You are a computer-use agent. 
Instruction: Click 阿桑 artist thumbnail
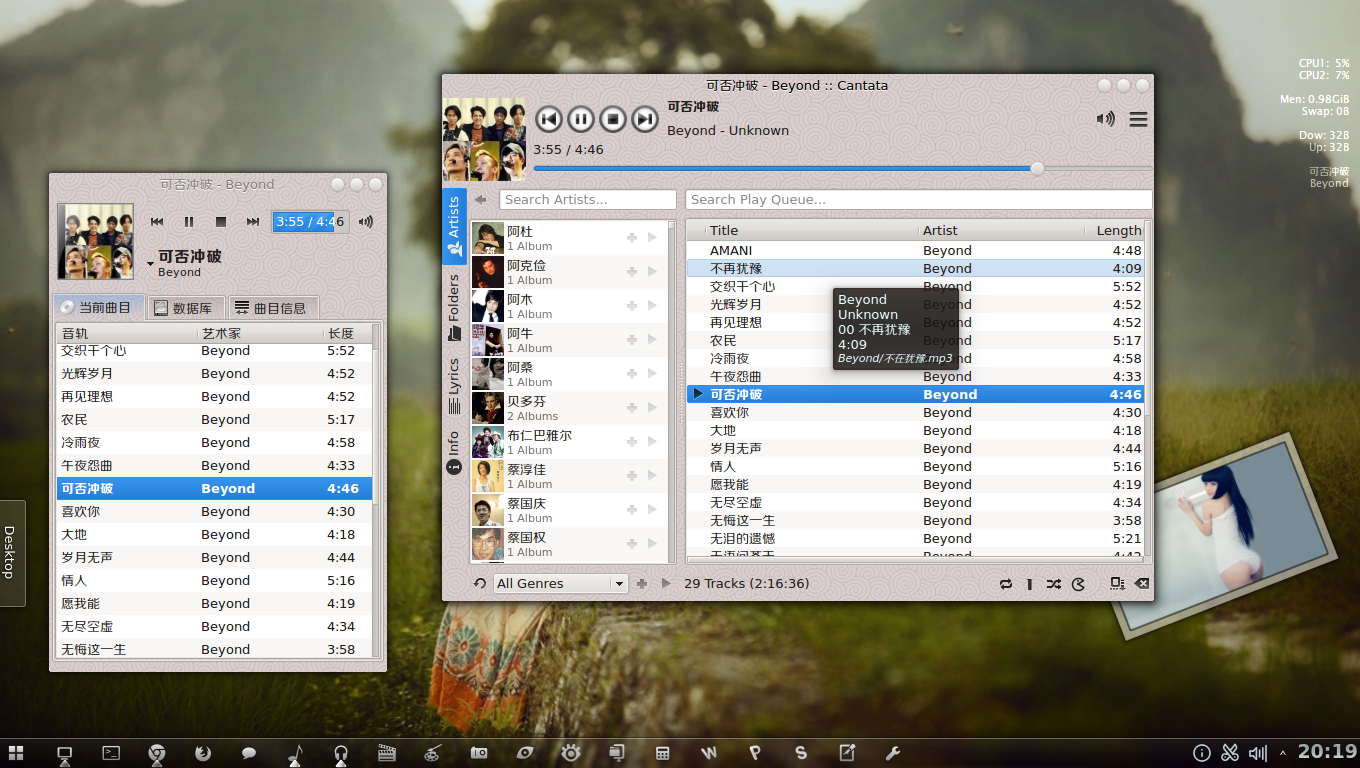pyautogui.click(x=488, y=374)
